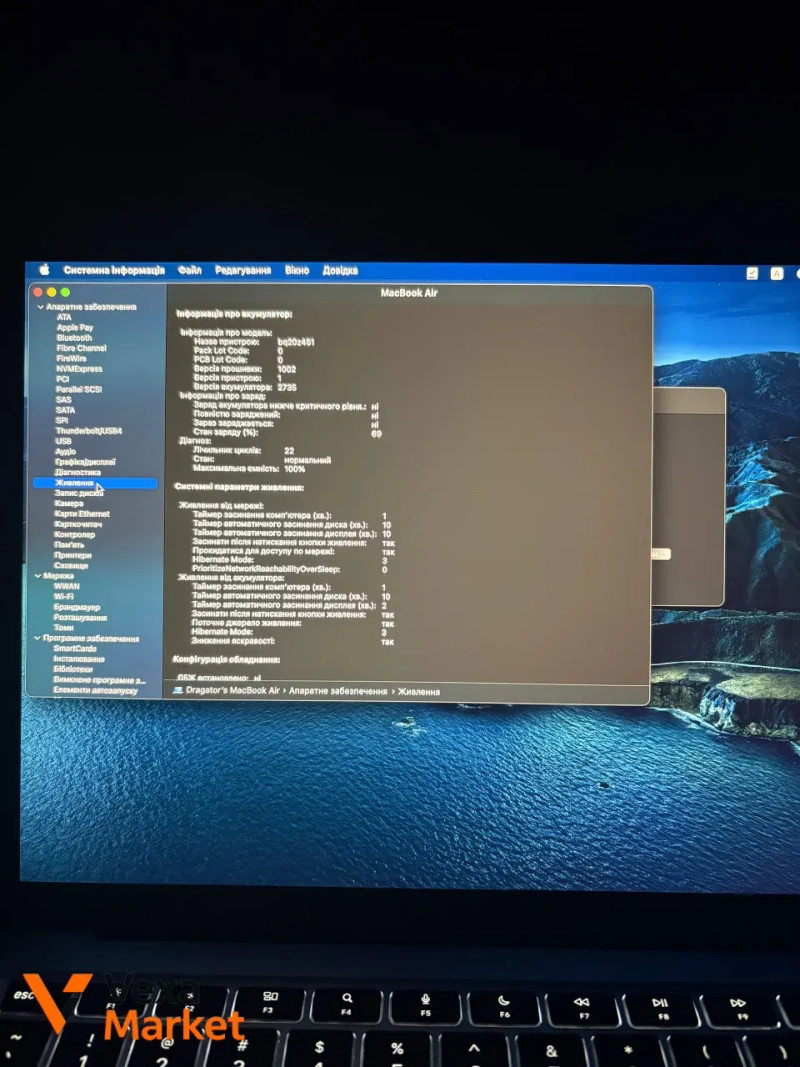Open the Вікно menu
Screen dimensions: 800x1067
297,270
